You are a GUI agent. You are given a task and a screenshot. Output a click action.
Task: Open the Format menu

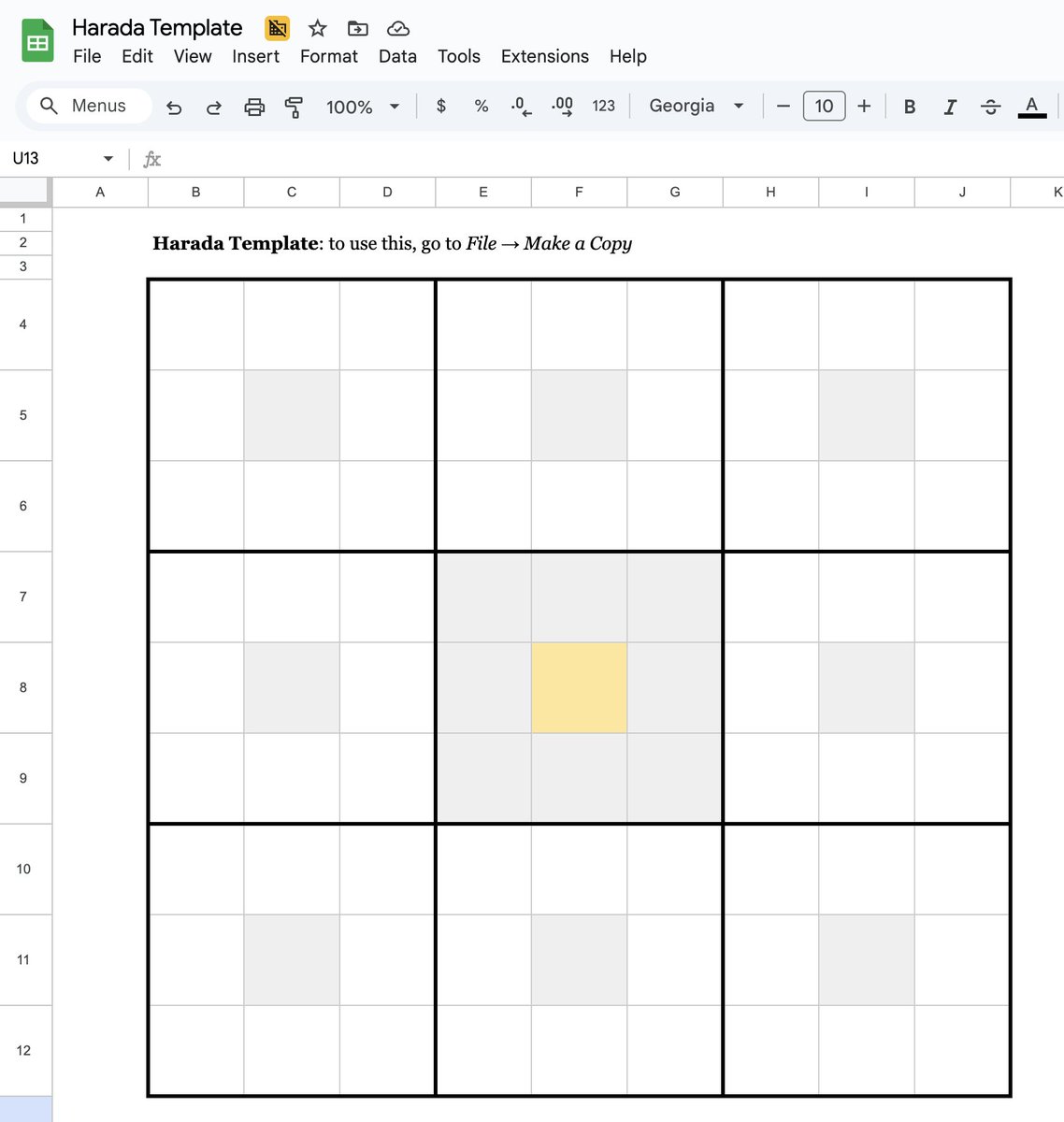point(328,56)
